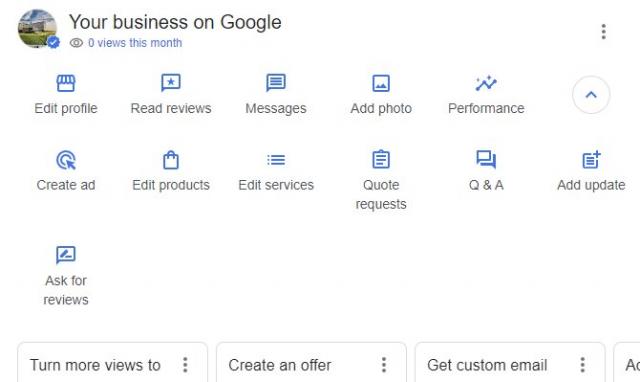
Task: Click the Add photo icon
Action: pos(381,83)
